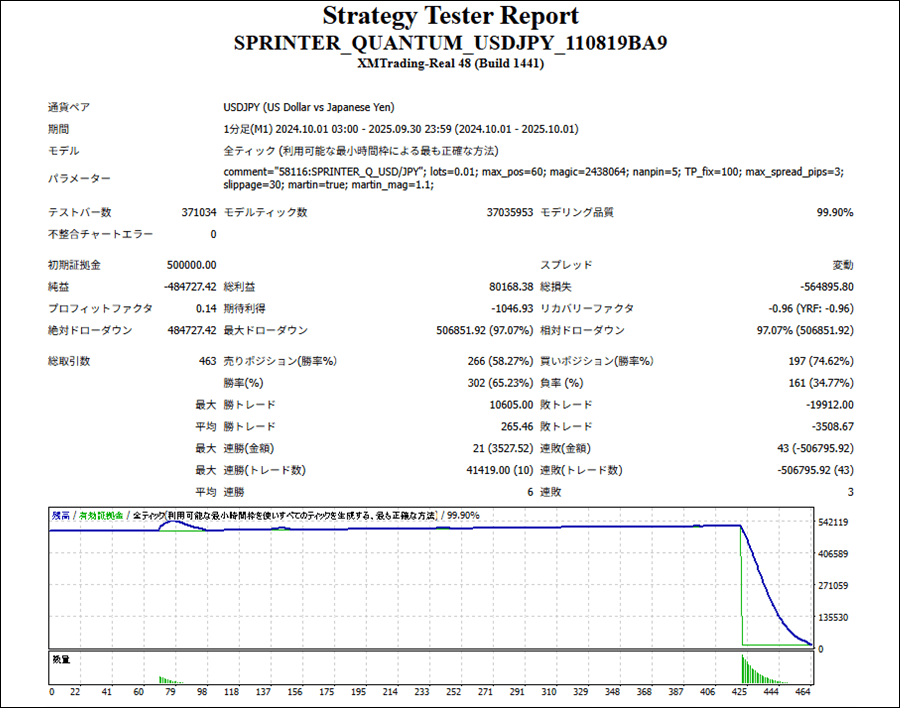The width and height of the screenshot is (900, 708).
Task: Click the 初期証拠金 value 500000.00
Action: click(191, 265)
